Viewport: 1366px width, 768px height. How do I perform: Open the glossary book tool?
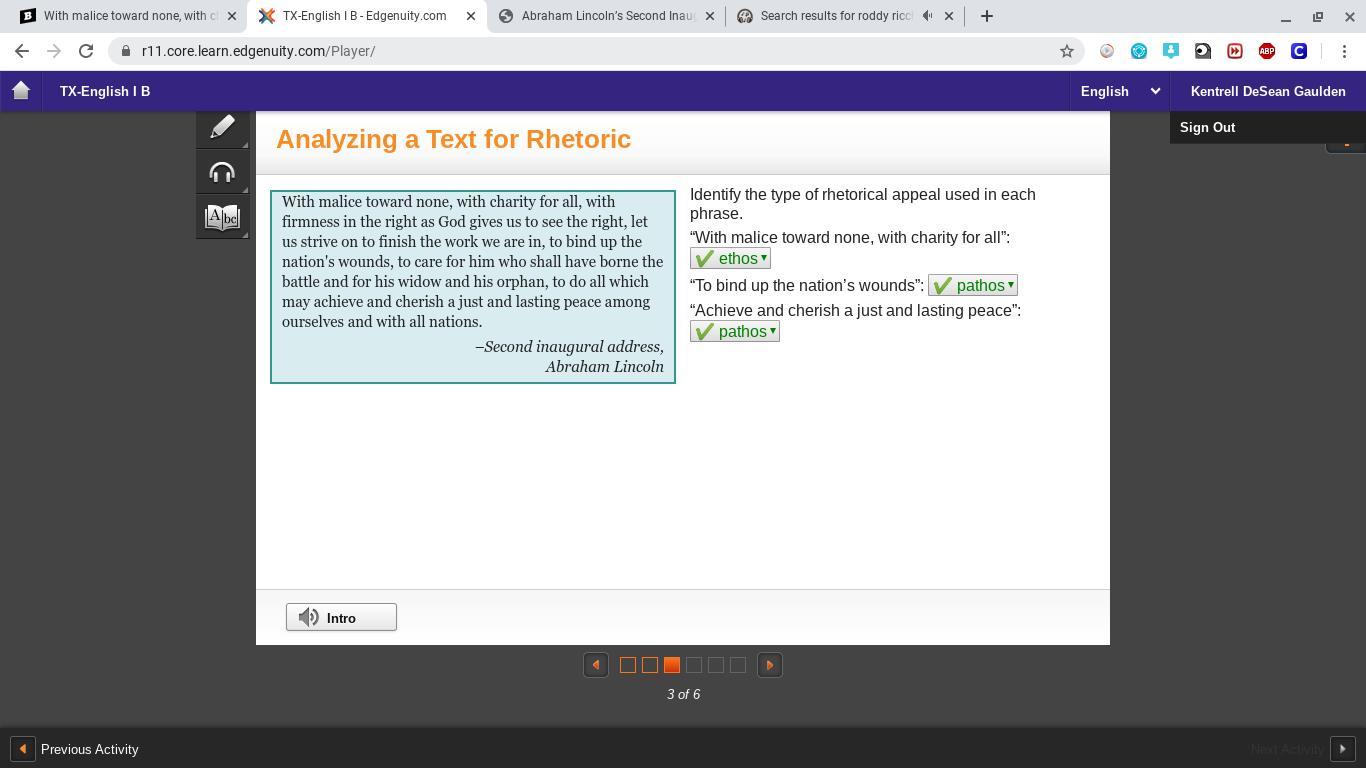click(x=222, y=217)
